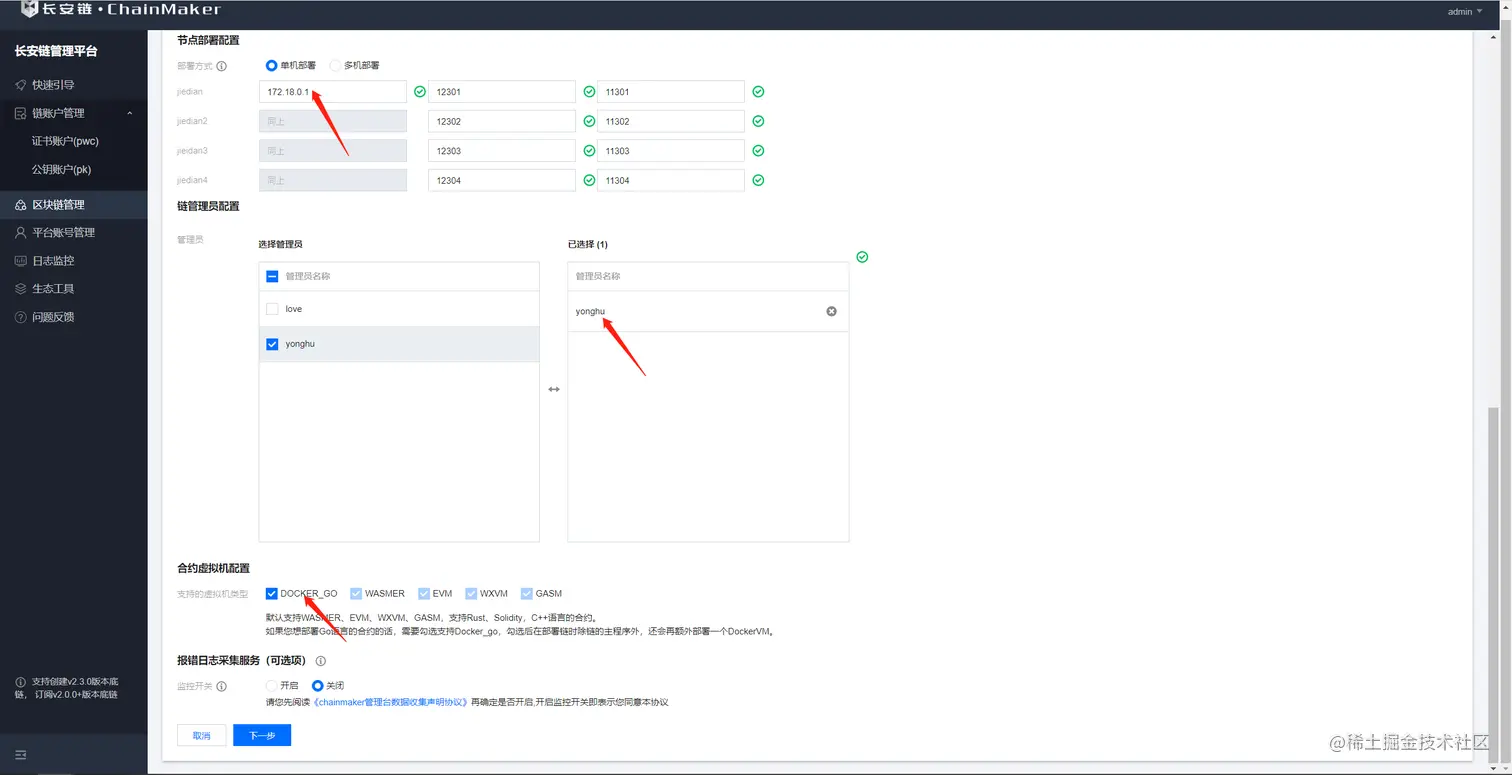Select the 单机部署 radio option
The image size is (1512, 775).
click(271, 66)
